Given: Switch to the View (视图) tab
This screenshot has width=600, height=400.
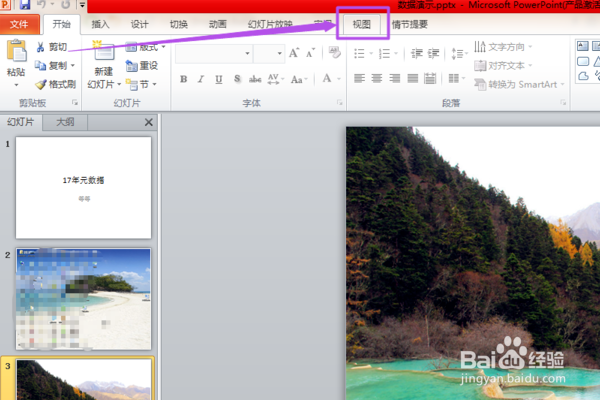Looking at the screenshot, I should point(362,24).
